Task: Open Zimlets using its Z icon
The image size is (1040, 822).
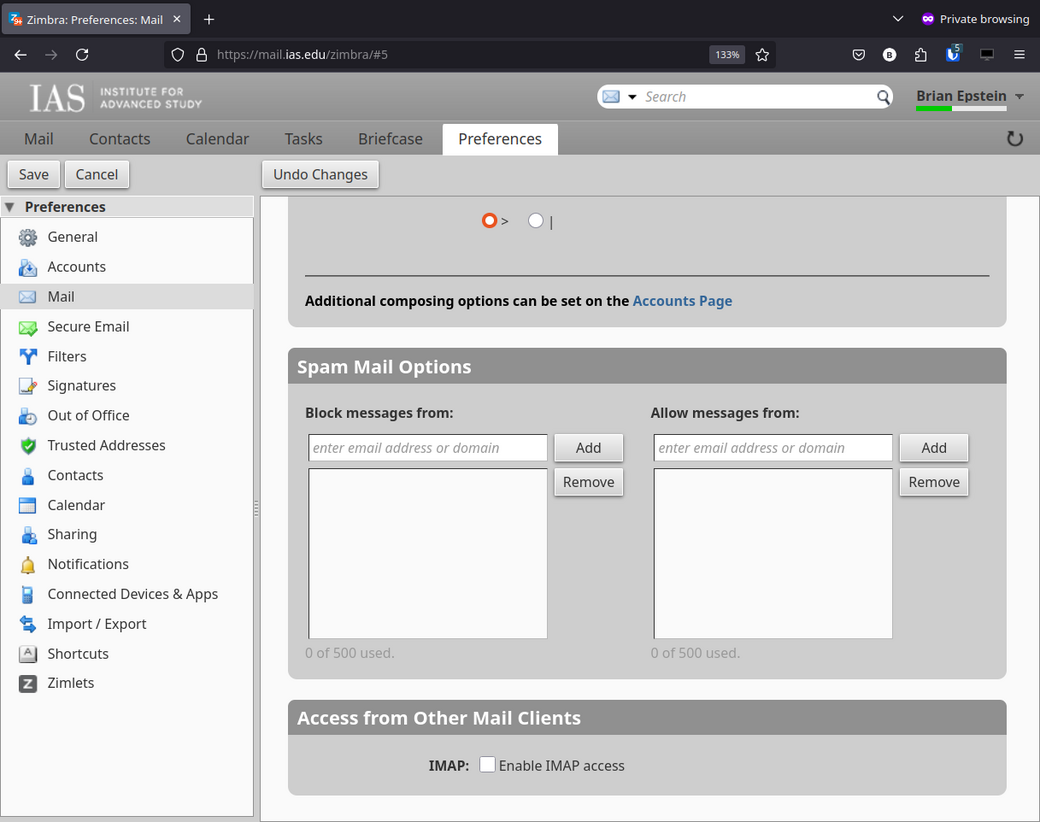Action: (28, 684)
